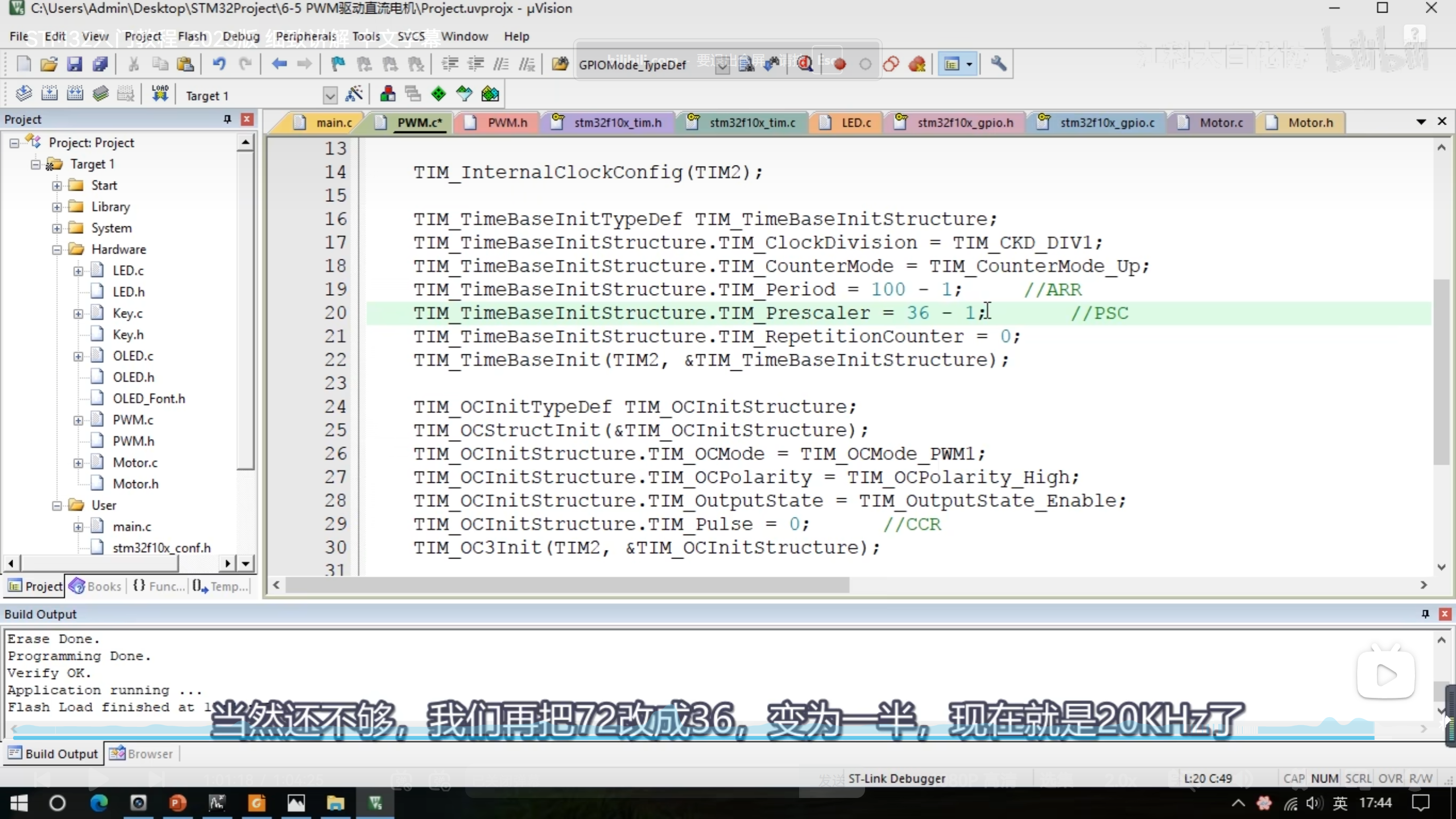Click the Open file folder icon

tap(49, 64)
